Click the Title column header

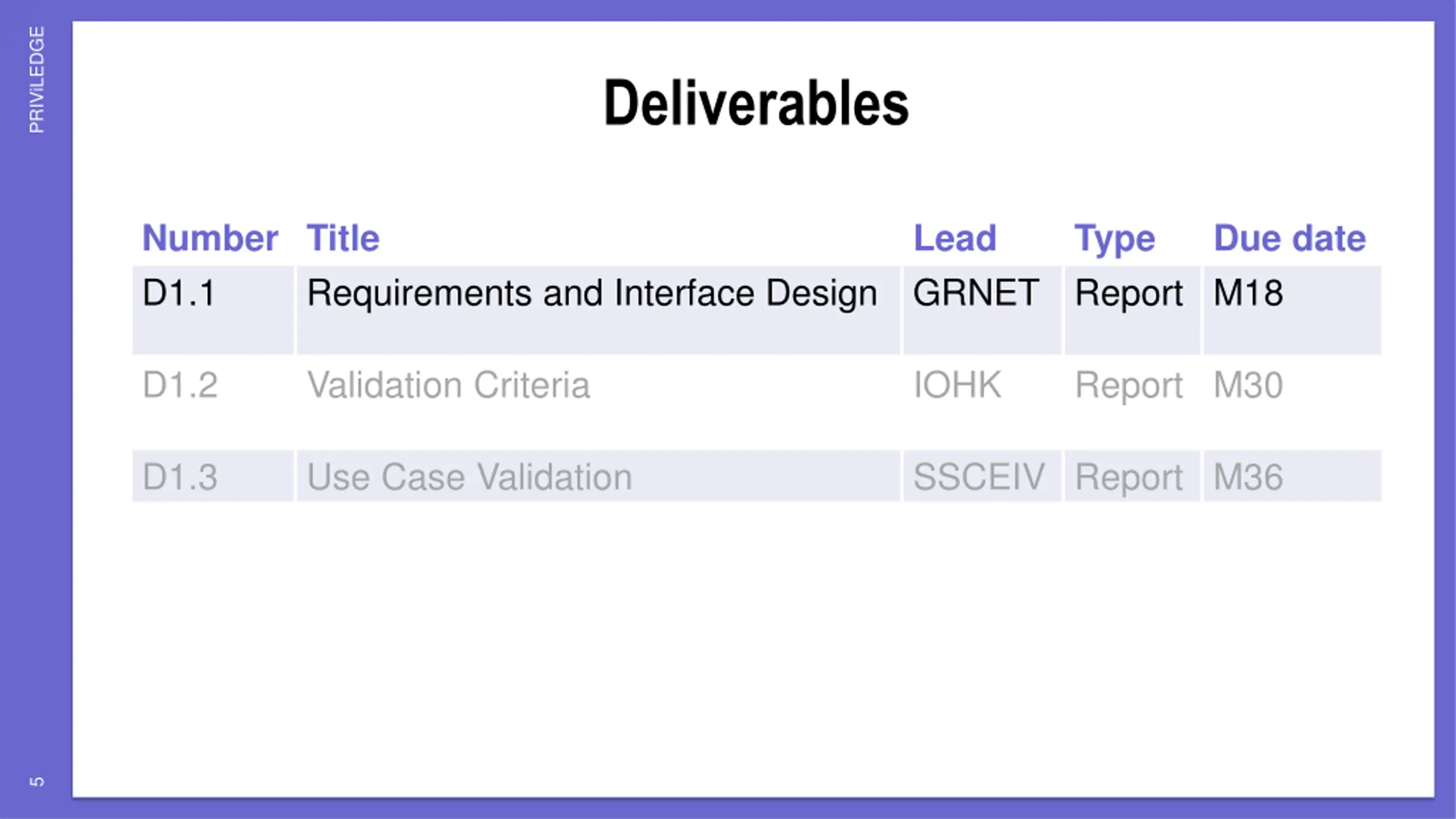343,238
